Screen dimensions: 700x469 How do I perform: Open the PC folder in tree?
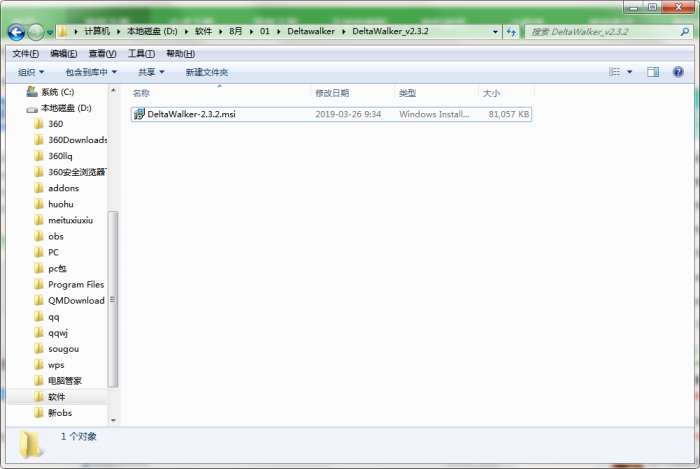[47, 252]
